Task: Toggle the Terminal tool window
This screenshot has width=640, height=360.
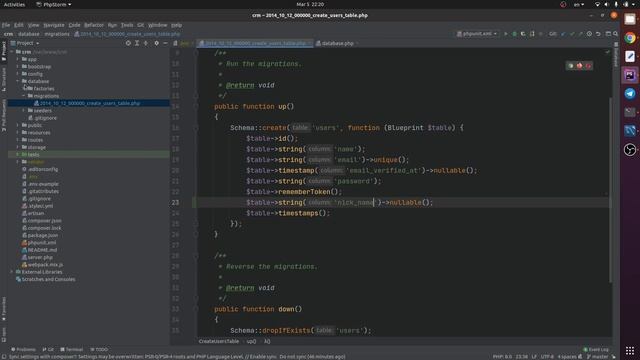Action: [72, 349]
